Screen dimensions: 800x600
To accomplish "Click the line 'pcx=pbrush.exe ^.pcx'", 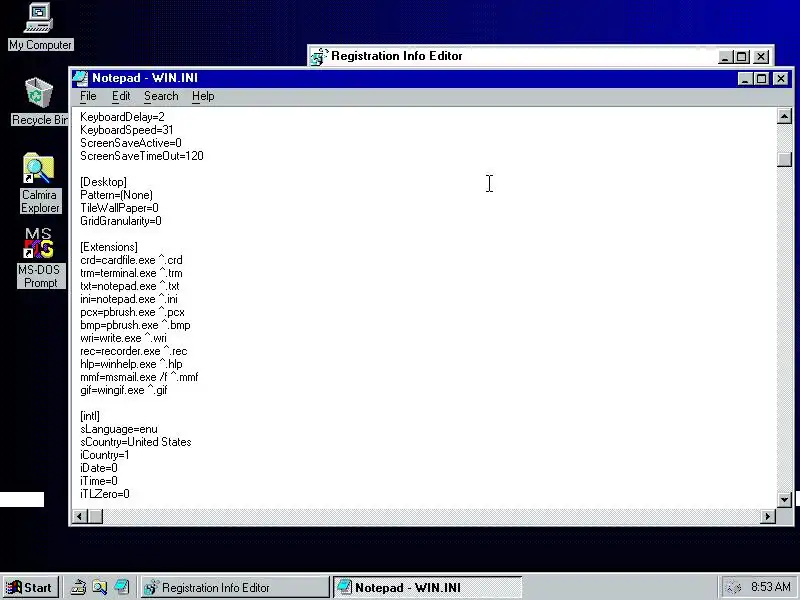I will point(132,312).
